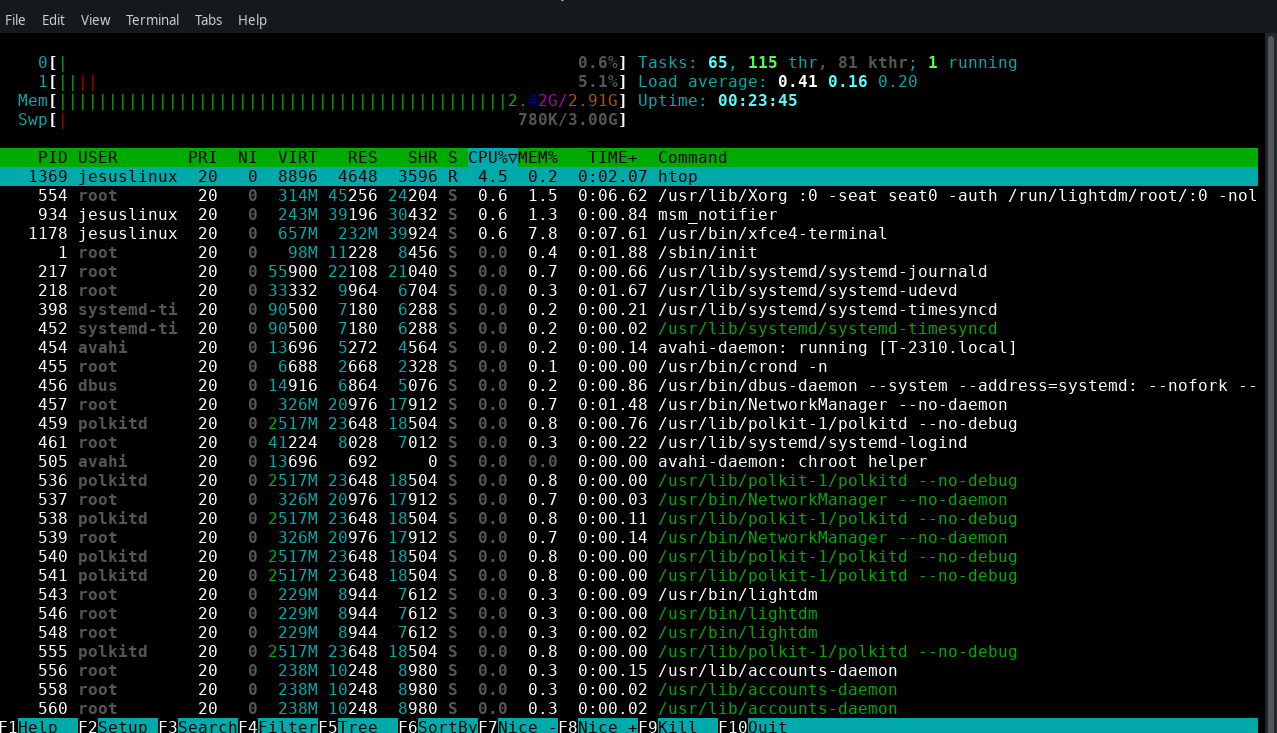Open the Edit menu
The image size is (1277, 733).
53,20
